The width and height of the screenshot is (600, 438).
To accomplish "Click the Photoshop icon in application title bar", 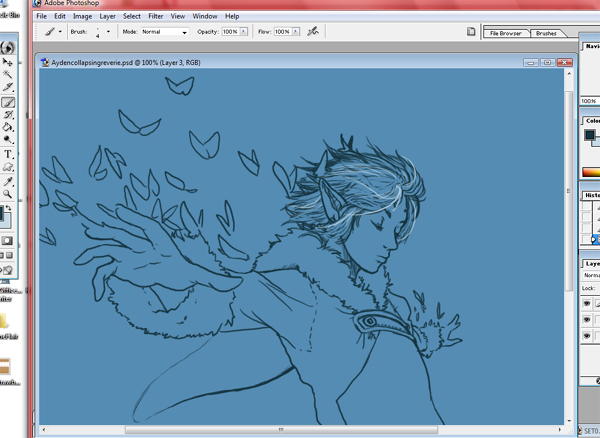I will [37, 3].
